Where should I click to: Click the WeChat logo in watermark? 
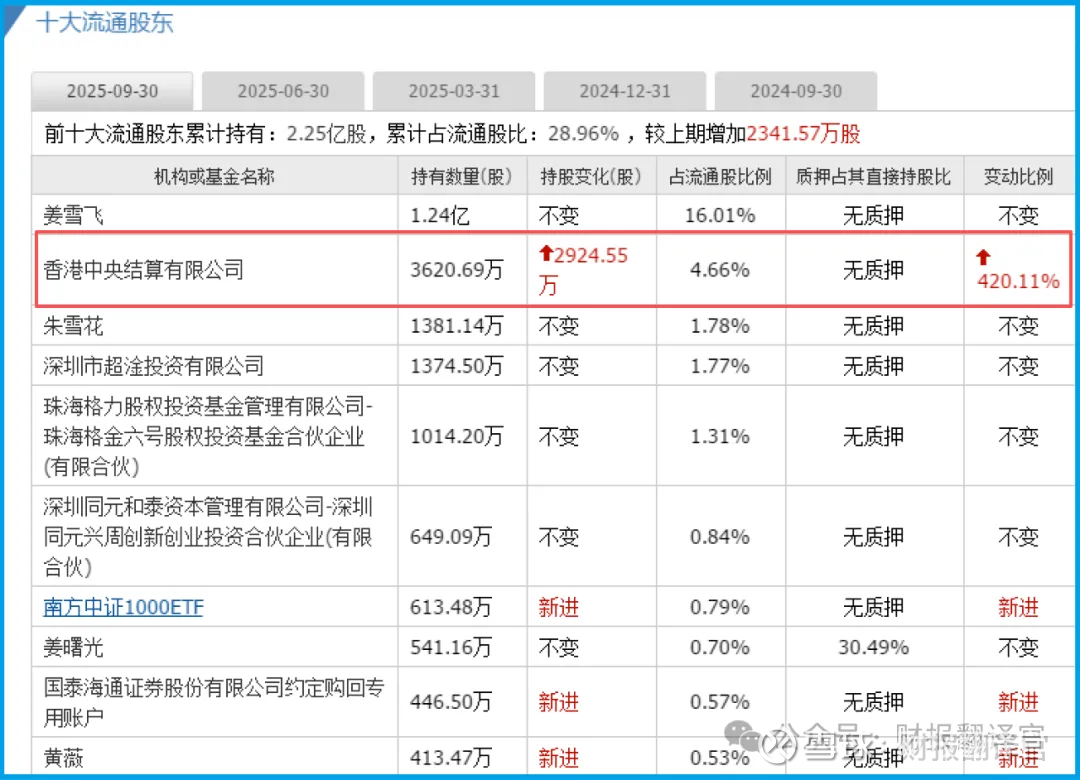(742, 736)
